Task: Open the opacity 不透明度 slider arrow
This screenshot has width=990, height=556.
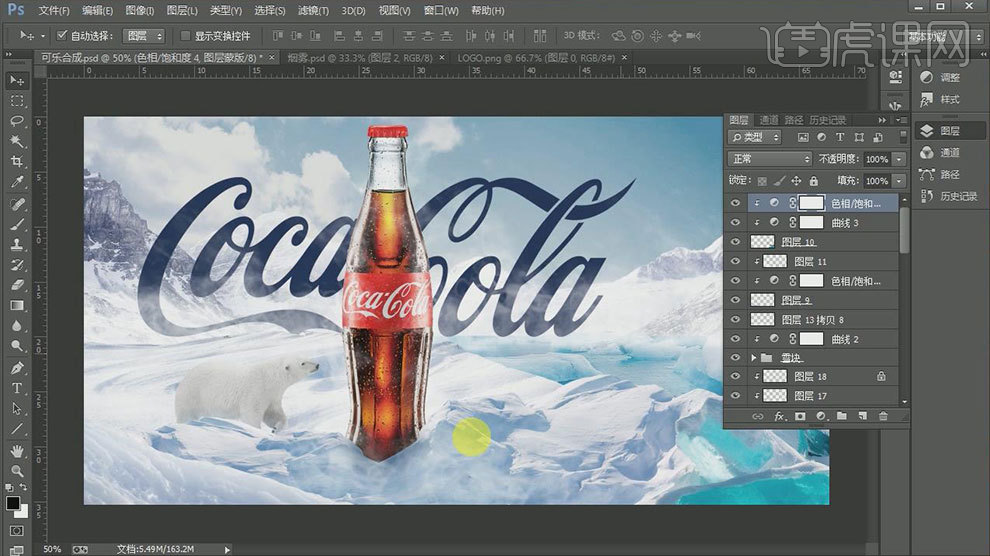Action: pos(899,159)
